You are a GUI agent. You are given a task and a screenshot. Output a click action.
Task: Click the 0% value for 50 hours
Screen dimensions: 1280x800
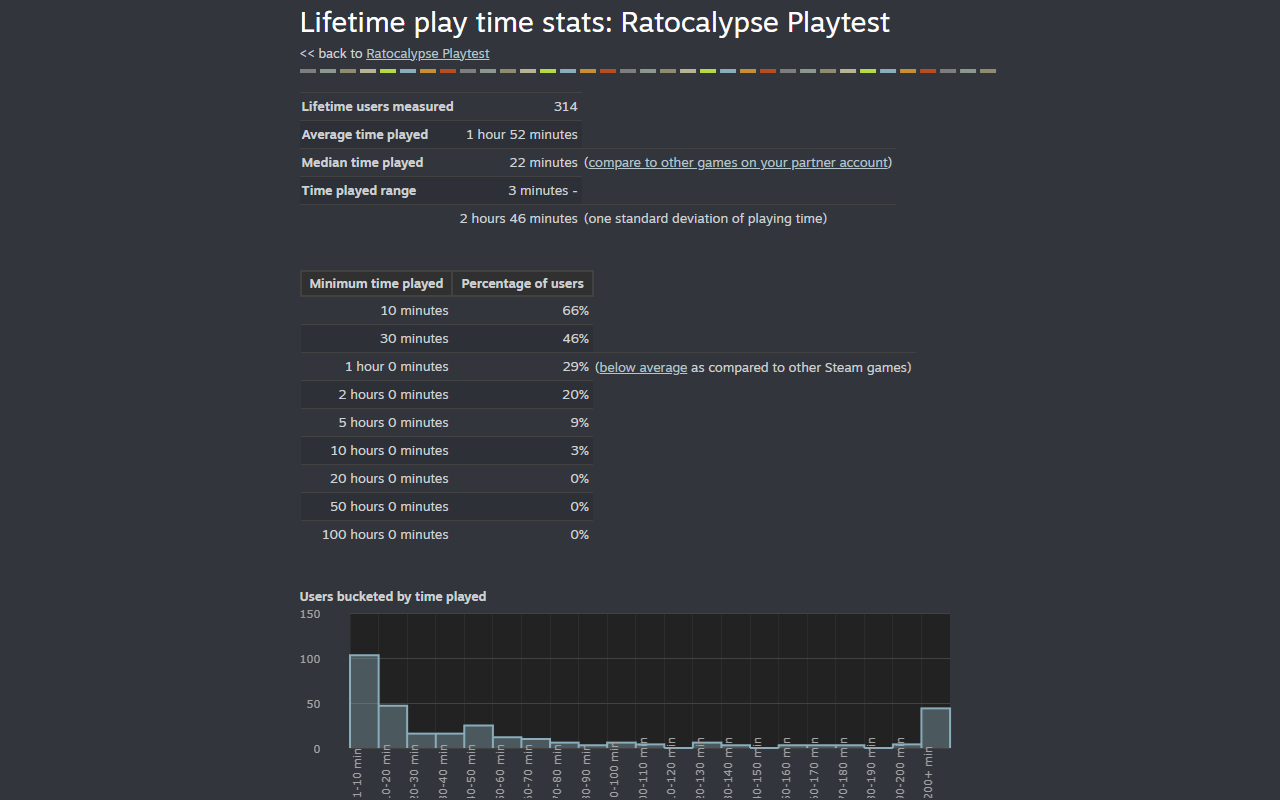tap(580, 506)
